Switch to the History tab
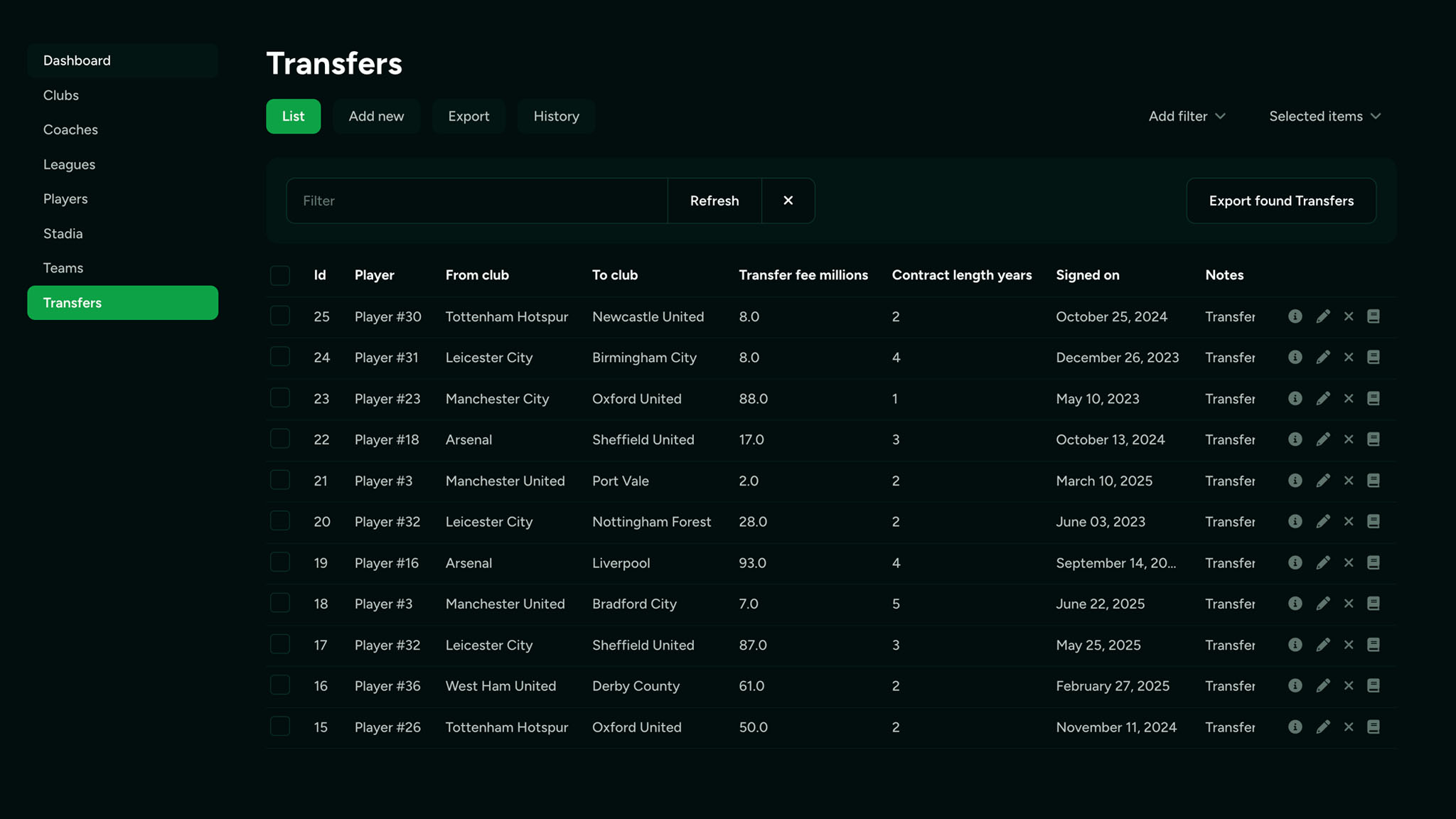This screenshot has height=819, width=1456. tap(556, 116)
